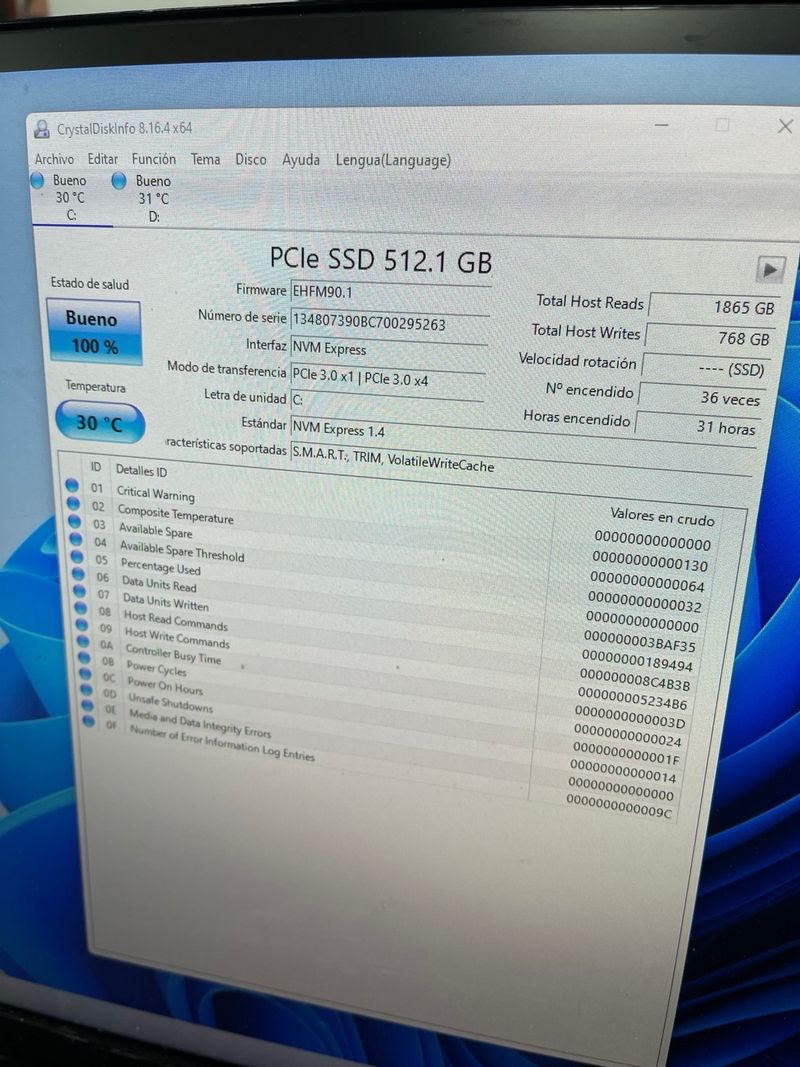800x1067 pixels.
Task: Click the Total Host Reads value 1865 GB
Action: [x=714, y=307]
